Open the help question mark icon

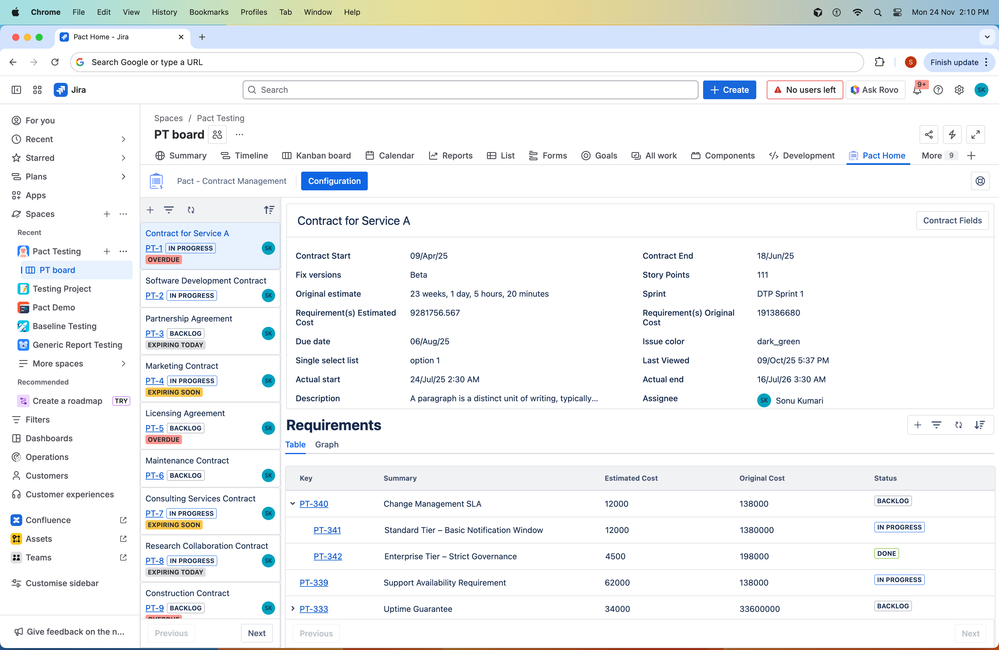[938, 90]
